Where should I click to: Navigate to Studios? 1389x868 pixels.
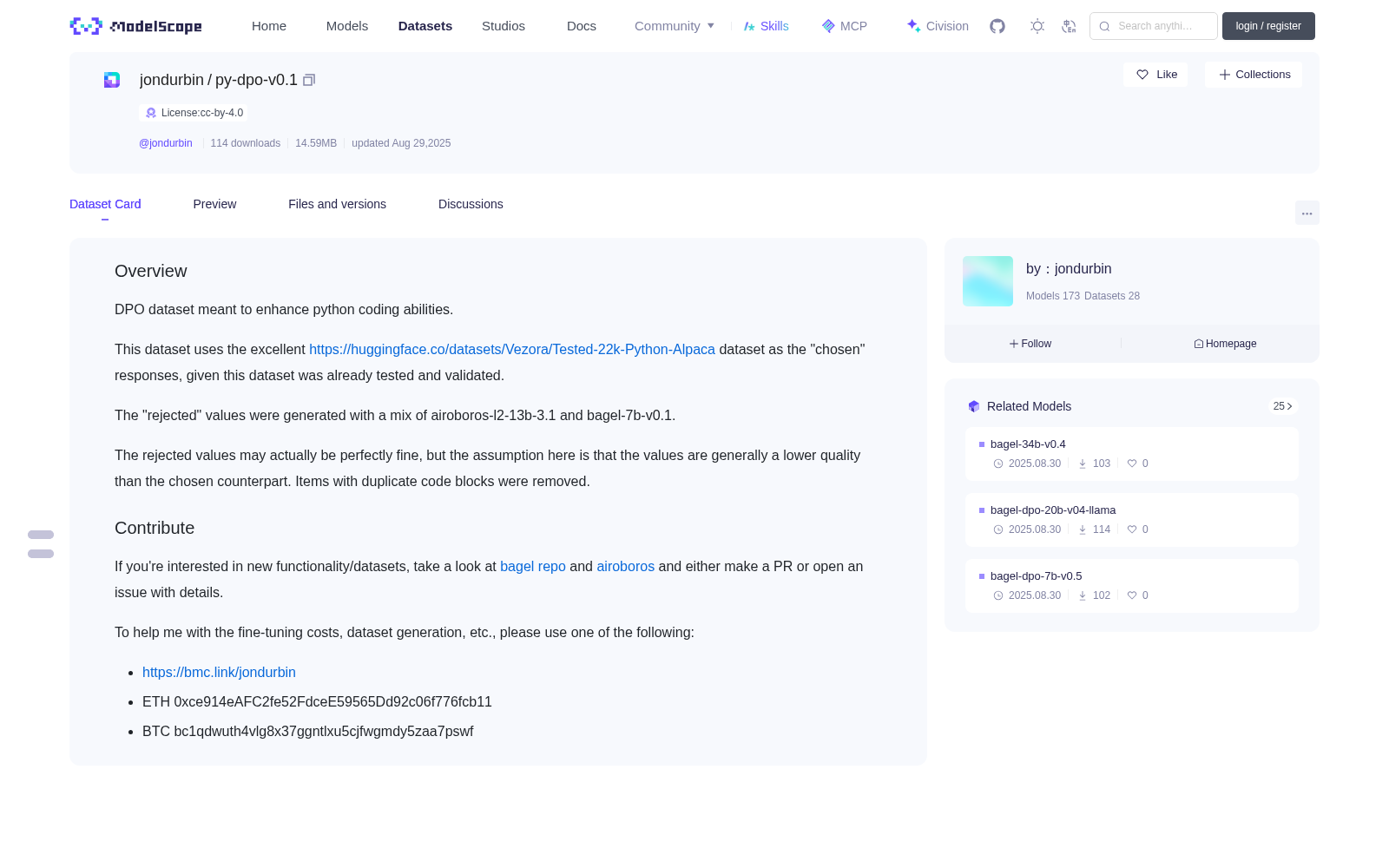click(504, 26)
